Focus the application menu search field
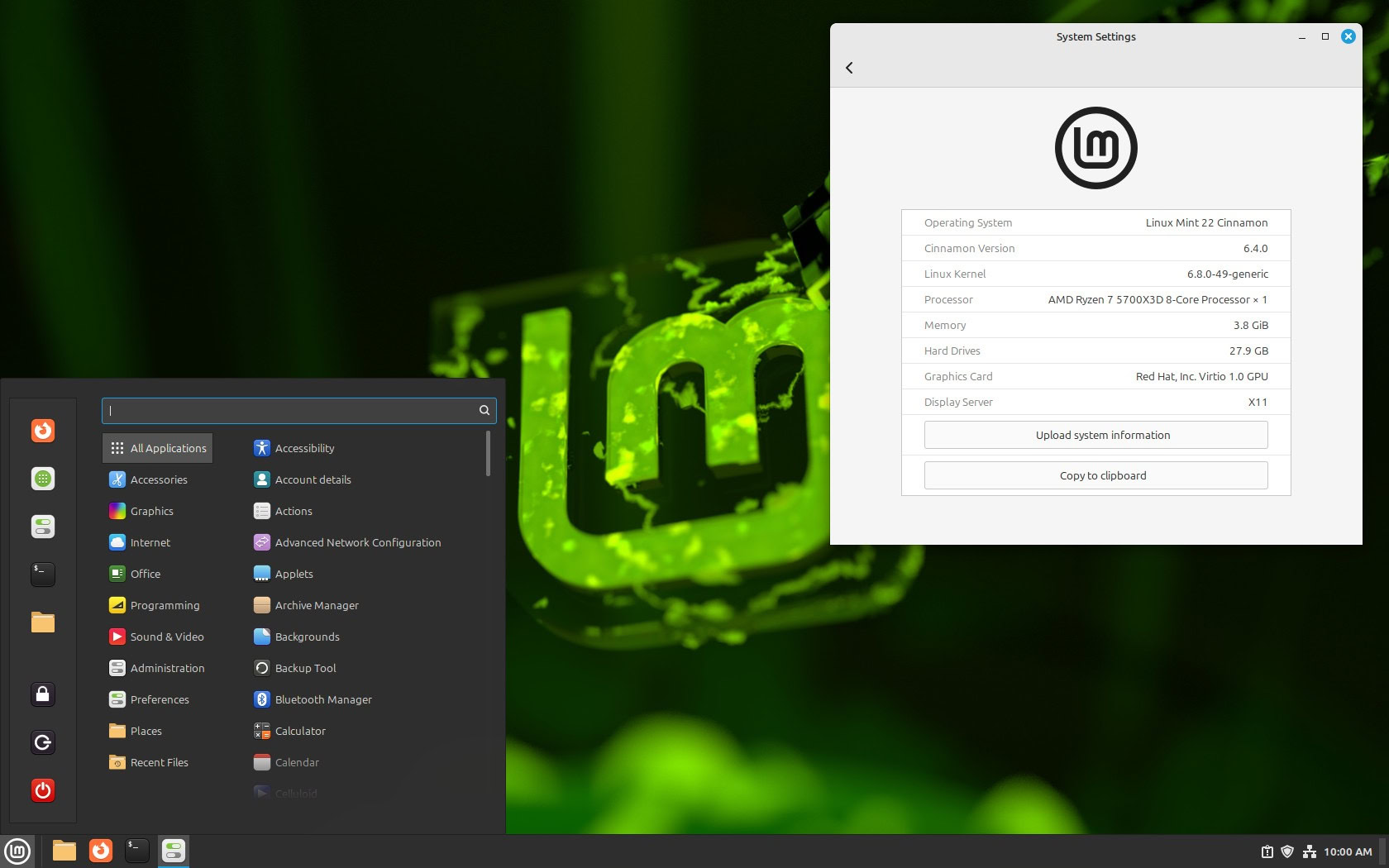 [298, 410]
